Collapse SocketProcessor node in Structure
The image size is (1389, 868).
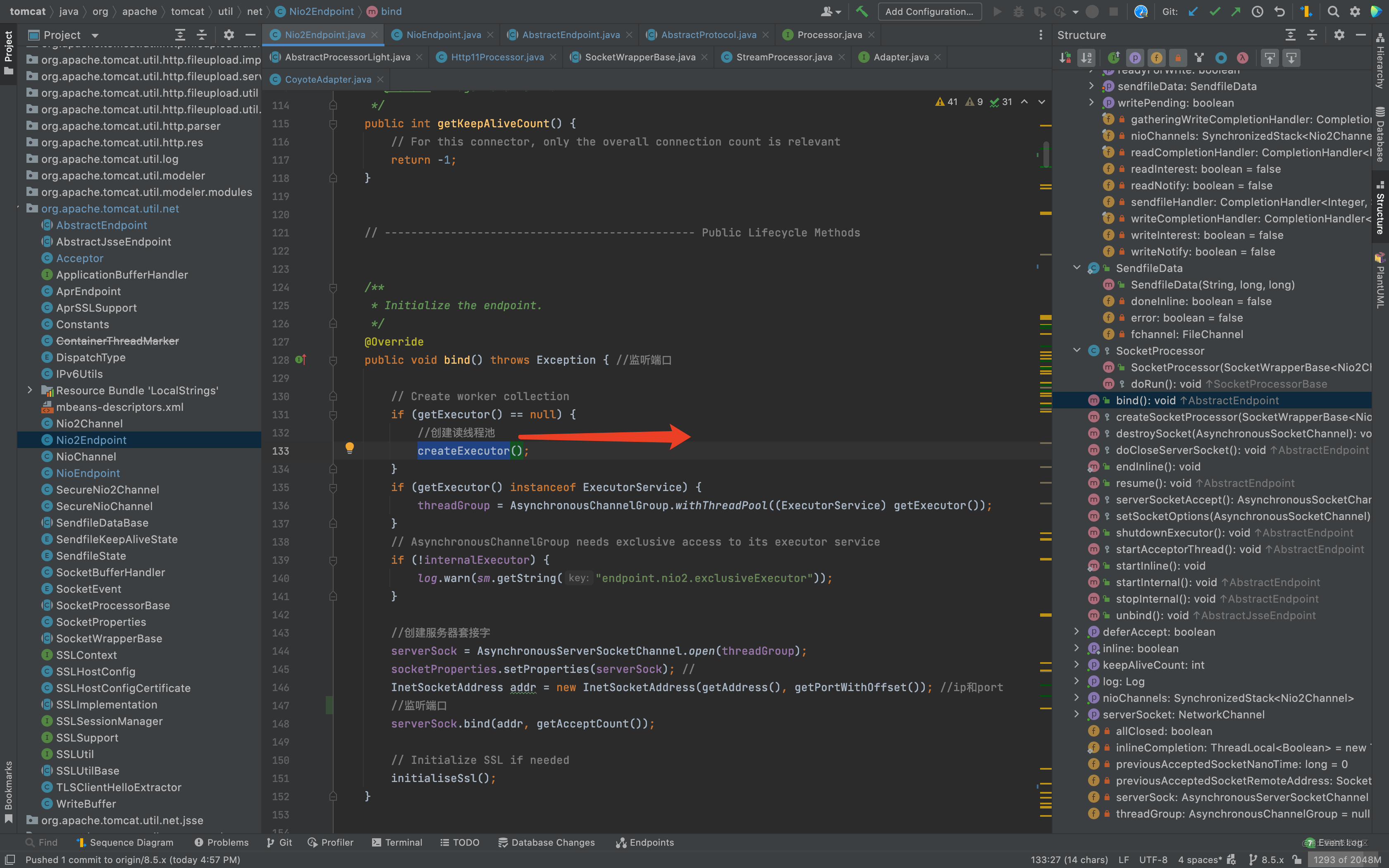coord(1077,350)
